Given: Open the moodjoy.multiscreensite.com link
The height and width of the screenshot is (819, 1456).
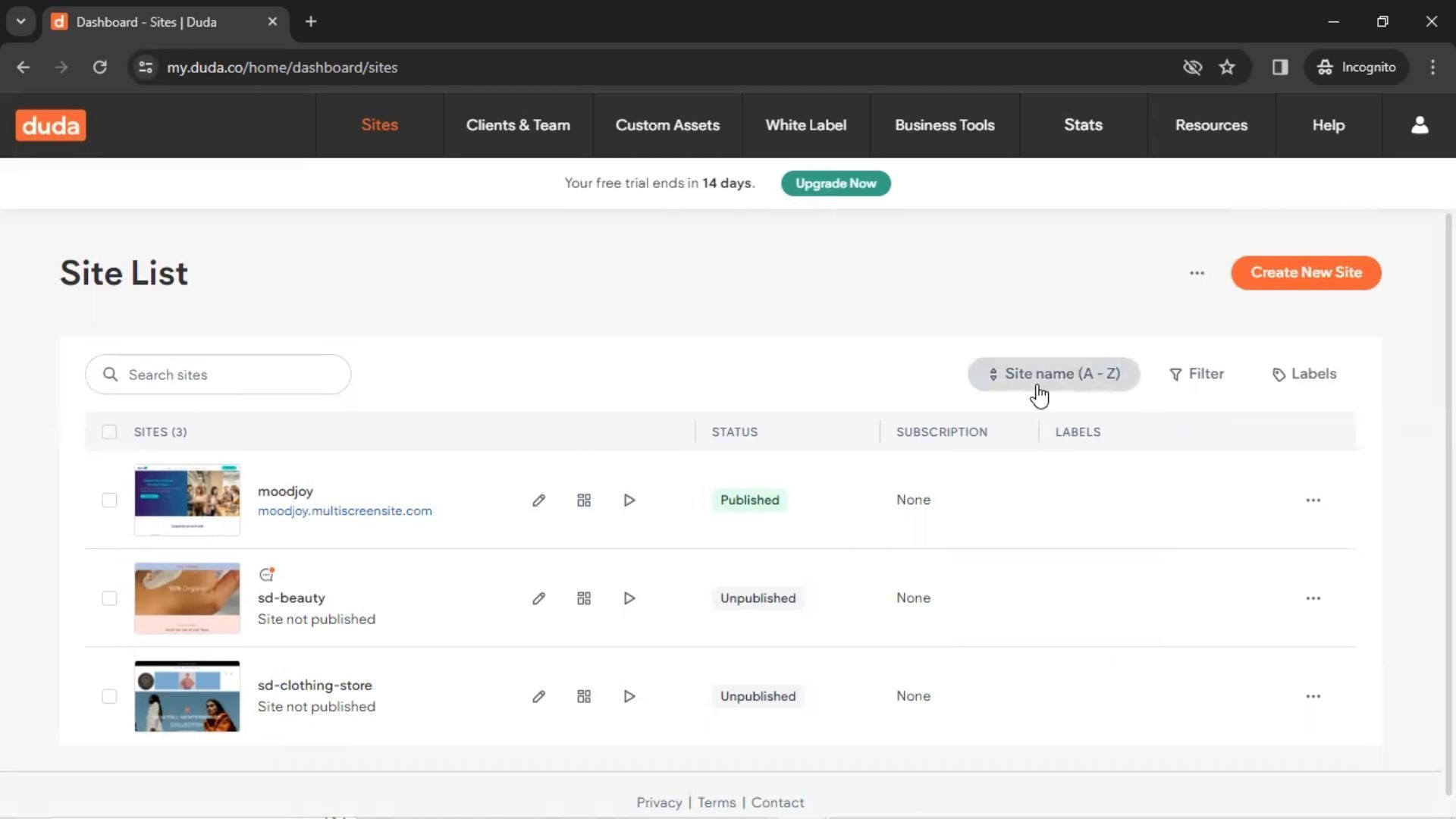Looking at the screenshot, I should pos(344,511).
